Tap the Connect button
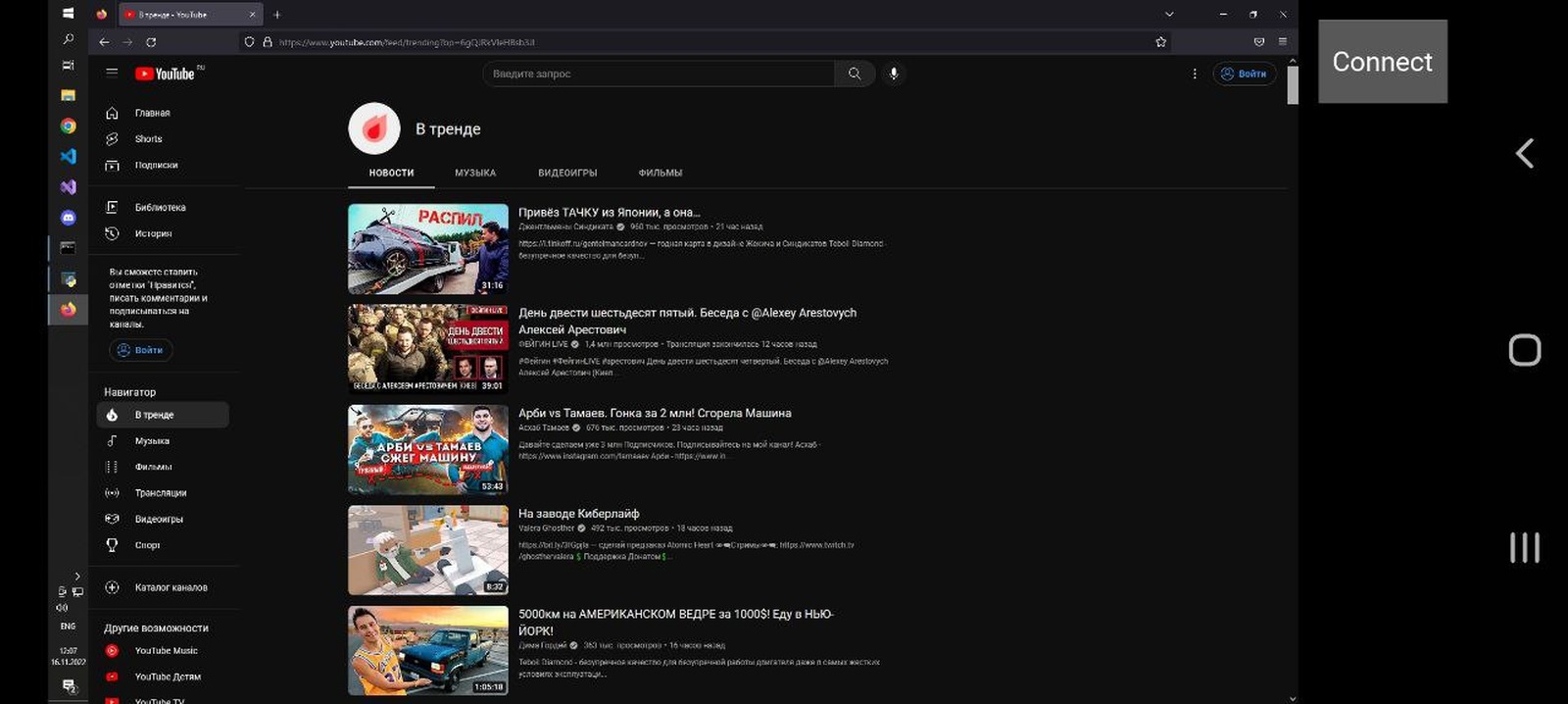This screenshot has height=704, width=1568. (x=1383, y=62)
